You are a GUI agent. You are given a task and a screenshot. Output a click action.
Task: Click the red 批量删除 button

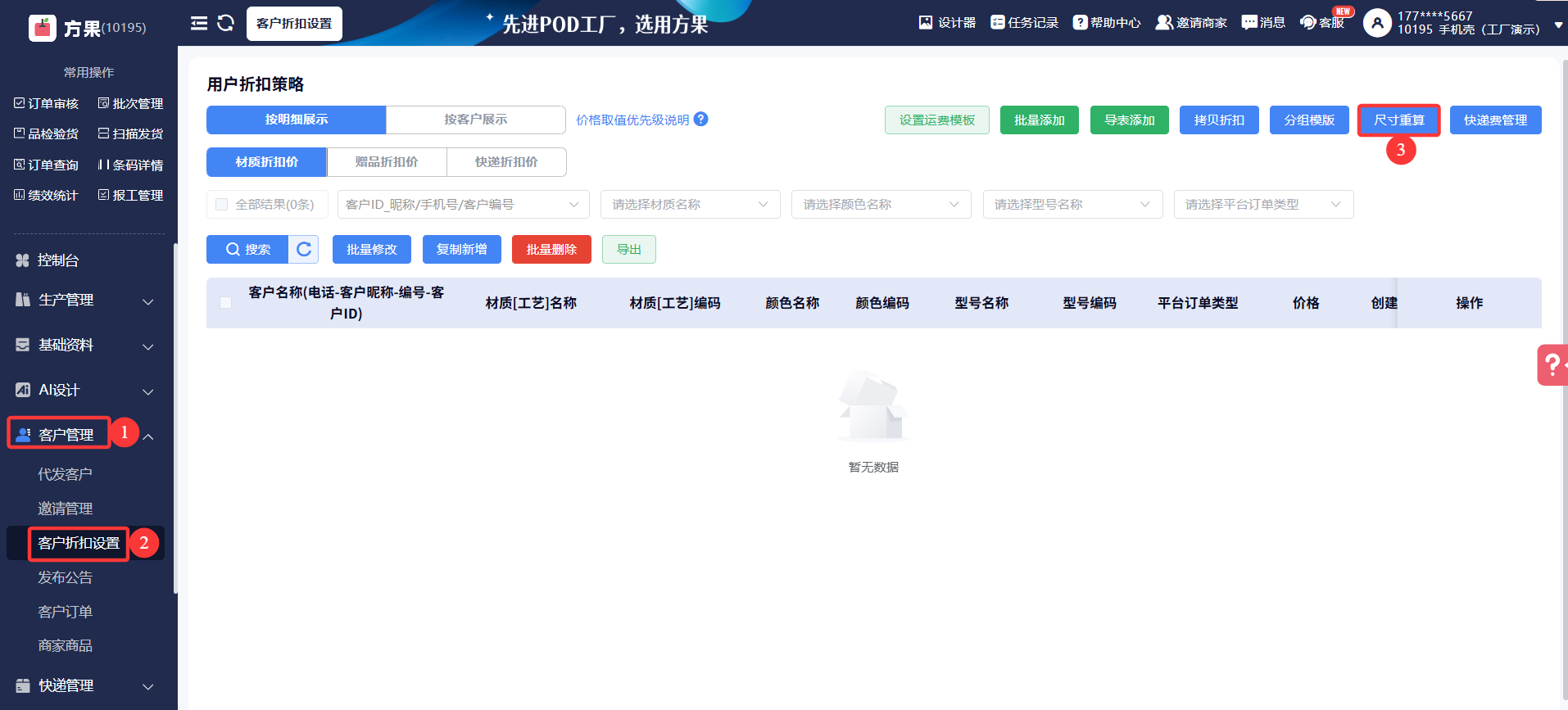[551, 250]
